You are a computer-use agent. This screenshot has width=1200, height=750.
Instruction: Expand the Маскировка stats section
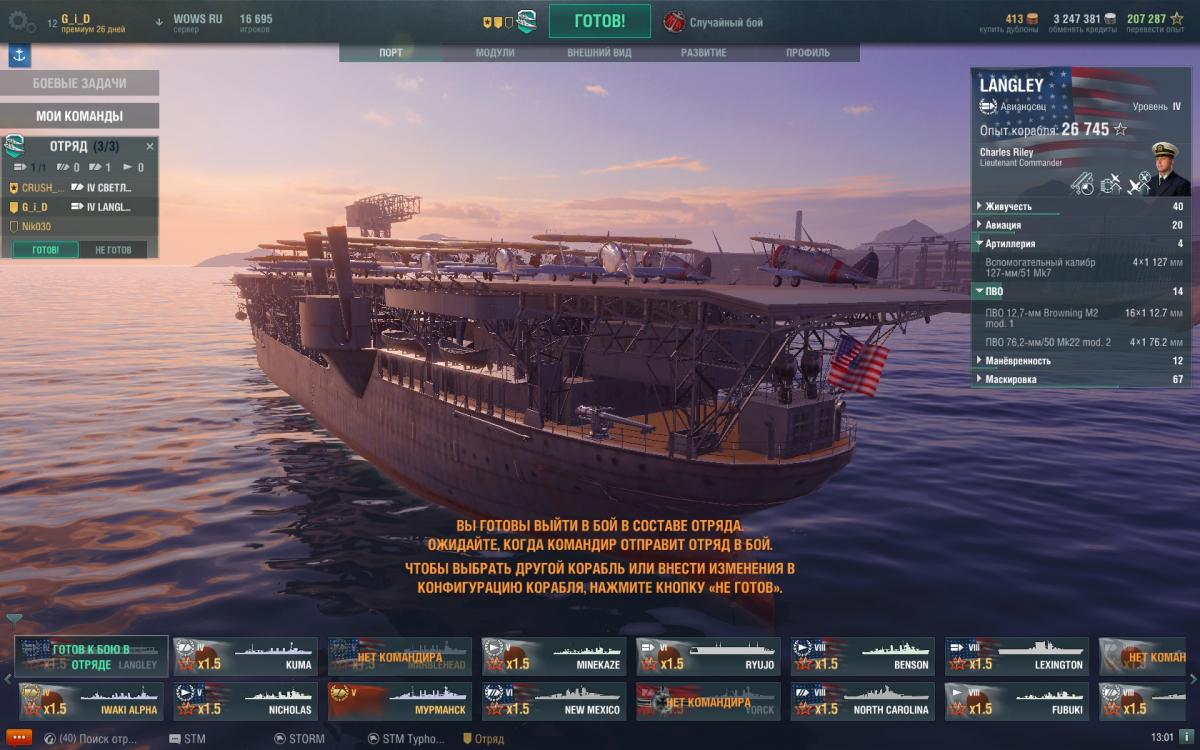(1080, 379)
